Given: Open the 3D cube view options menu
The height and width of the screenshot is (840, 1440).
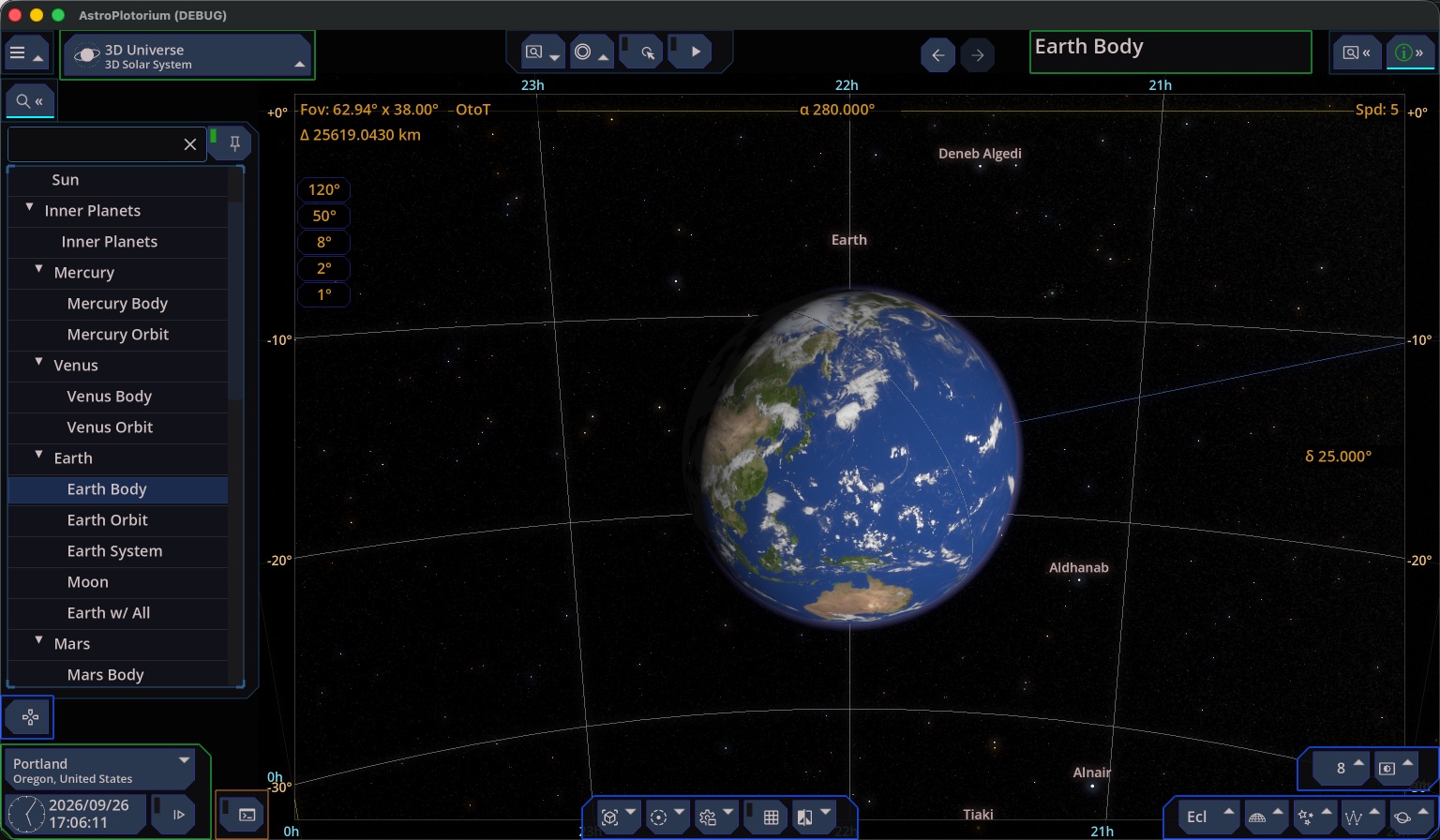Looking at the screenshot, I should click(618, 817).
